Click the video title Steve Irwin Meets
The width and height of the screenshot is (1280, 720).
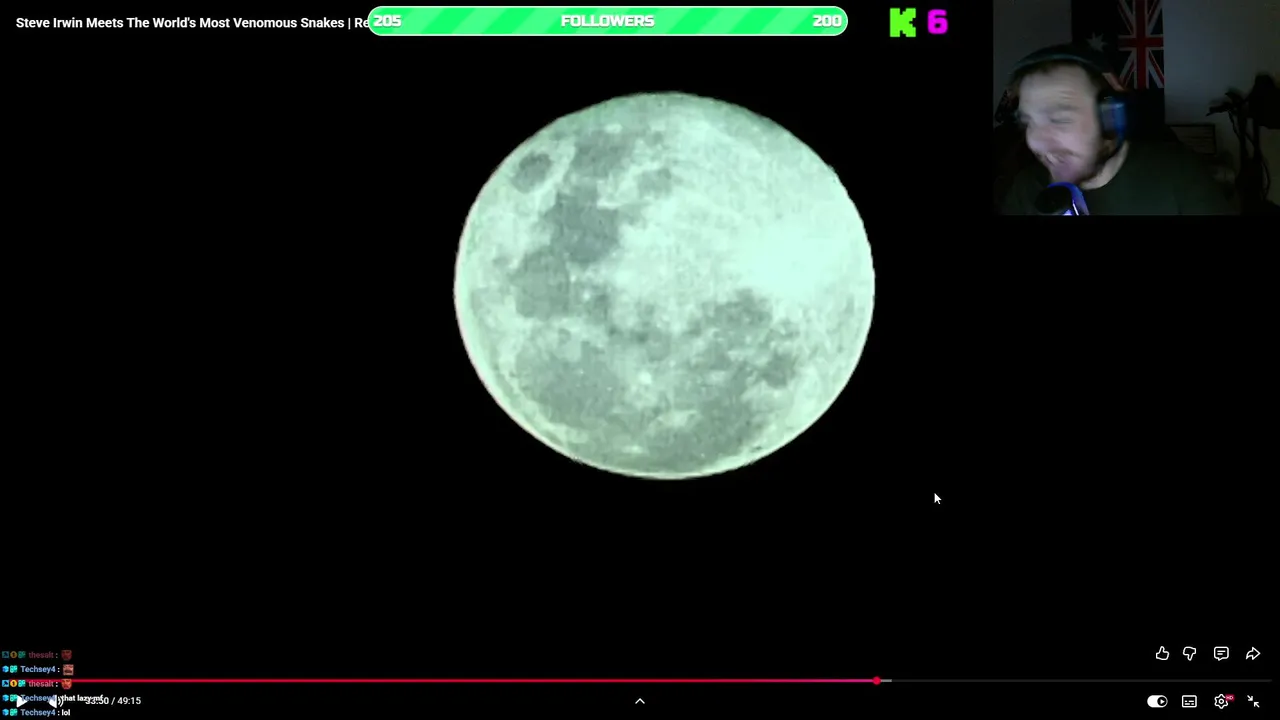[x=192, y=22]
